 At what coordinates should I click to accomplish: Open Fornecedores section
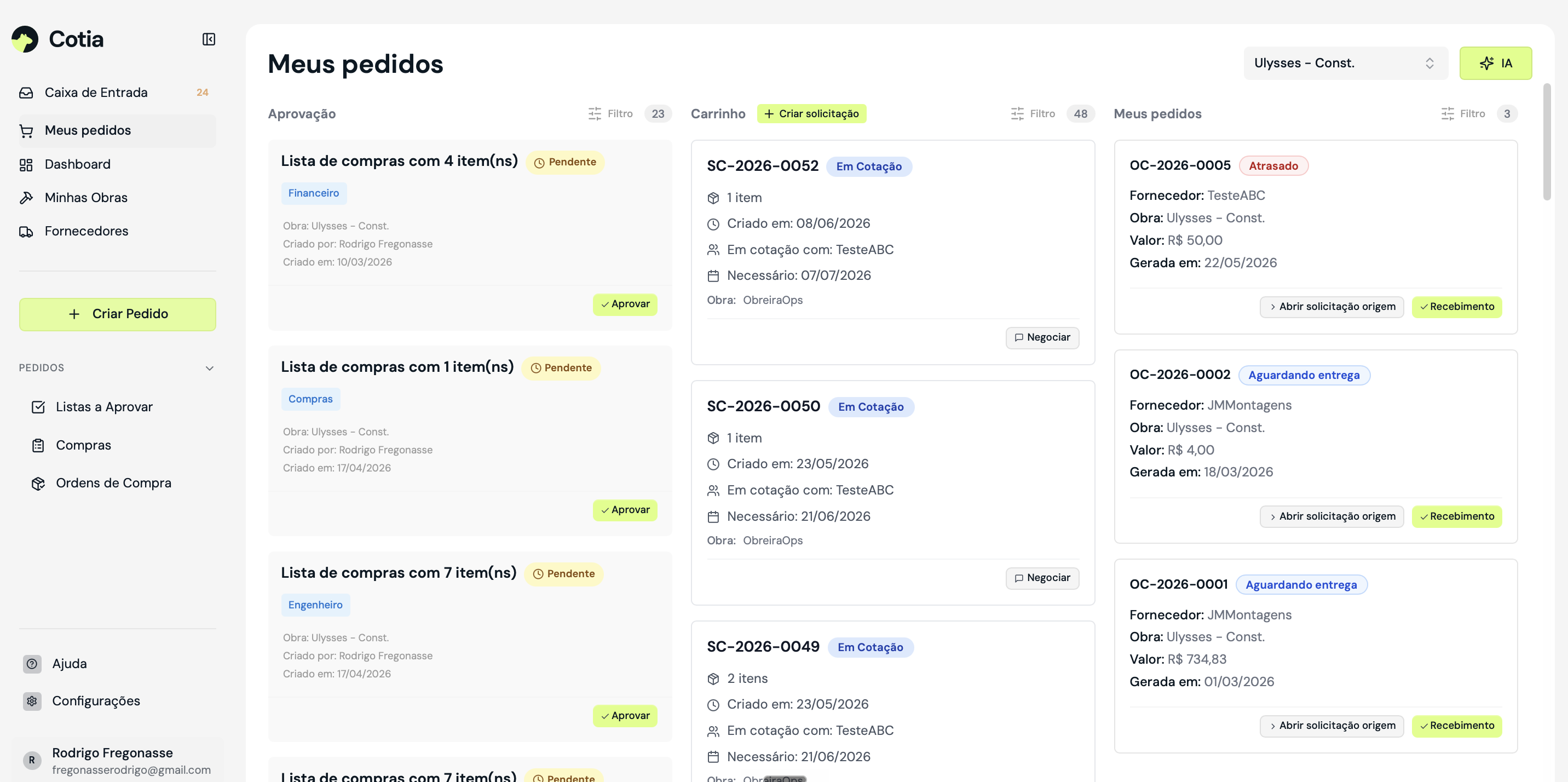point(117,232)
